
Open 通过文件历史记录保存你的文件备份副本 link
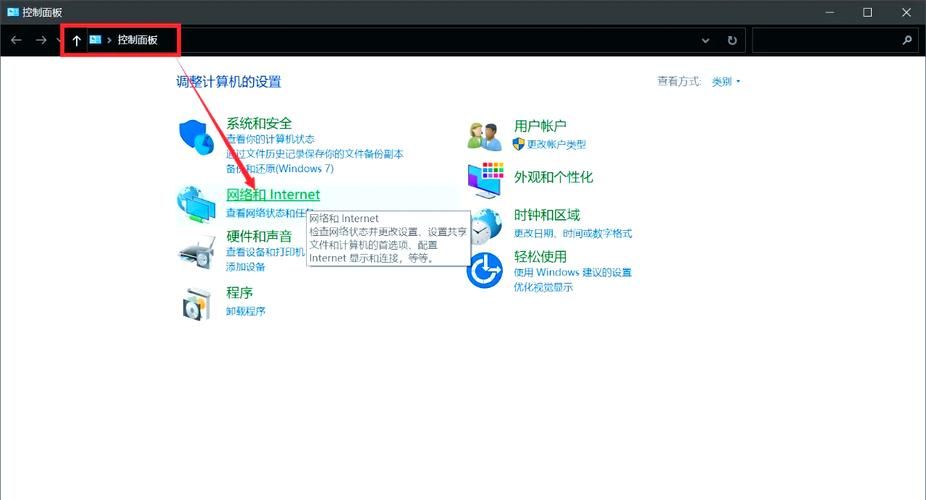click(315, 153)
